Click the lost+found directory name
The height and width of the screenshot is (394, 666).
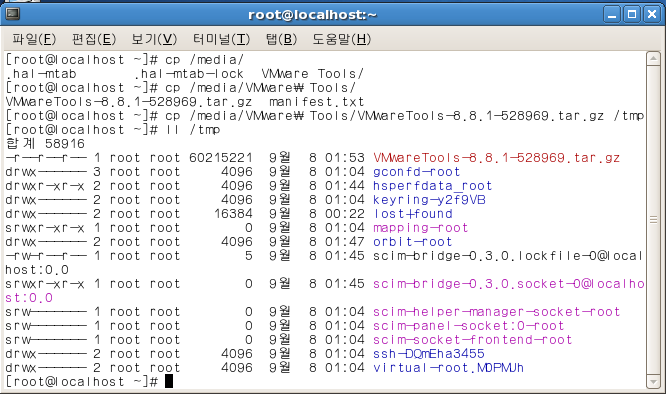pyautogui.click(x=412, y=214)
